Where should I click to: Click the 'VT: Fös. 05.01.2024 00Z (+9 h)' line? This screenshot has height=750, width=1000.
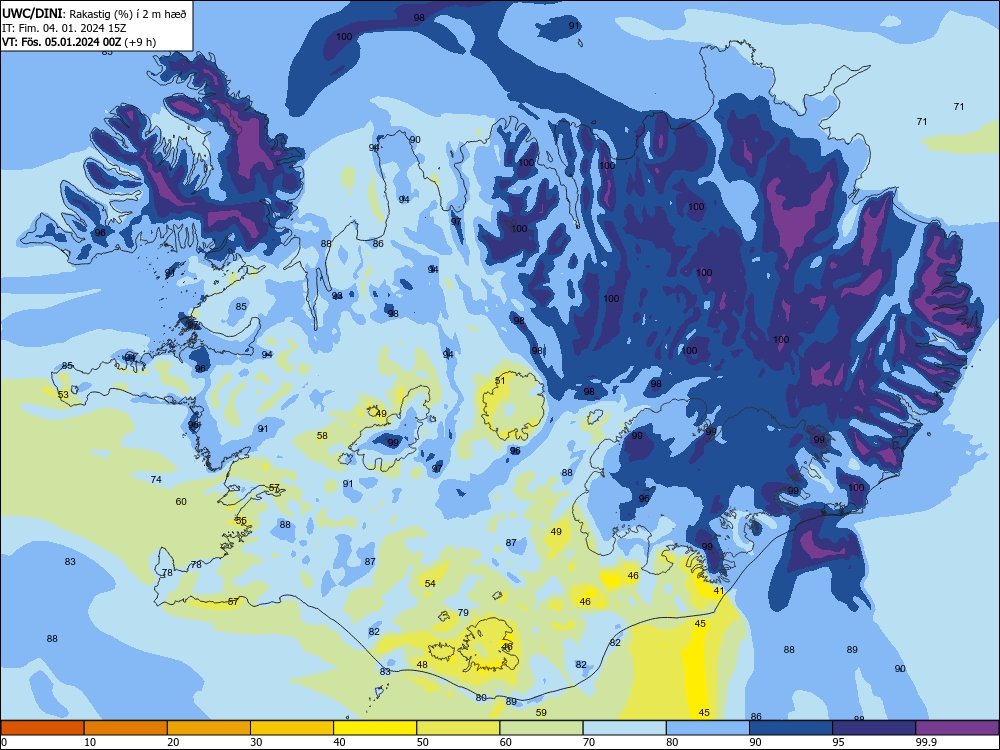(x=79, y=42)
